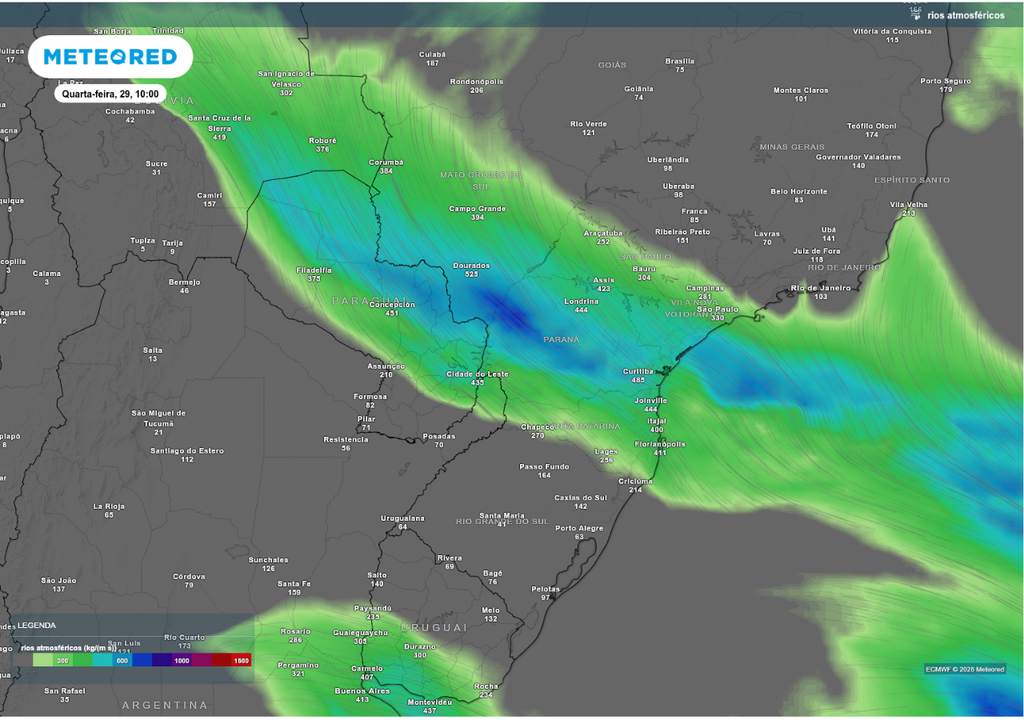The width and height of the screenshot is (1024, 720).
Task: Click the ECMWF © 2026 Meteored attribution
Action: [x=966, y=667]
